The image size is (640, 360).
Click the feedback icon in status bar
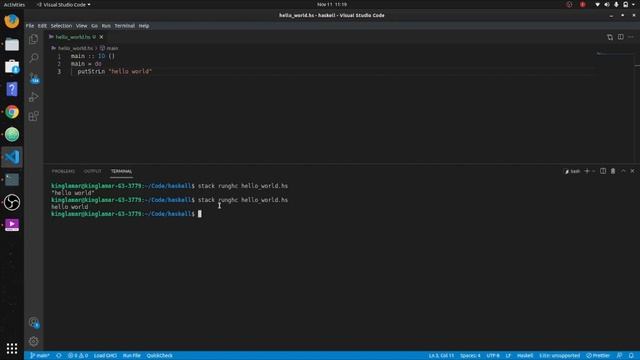pyautogui.click(x=620, y=356)
